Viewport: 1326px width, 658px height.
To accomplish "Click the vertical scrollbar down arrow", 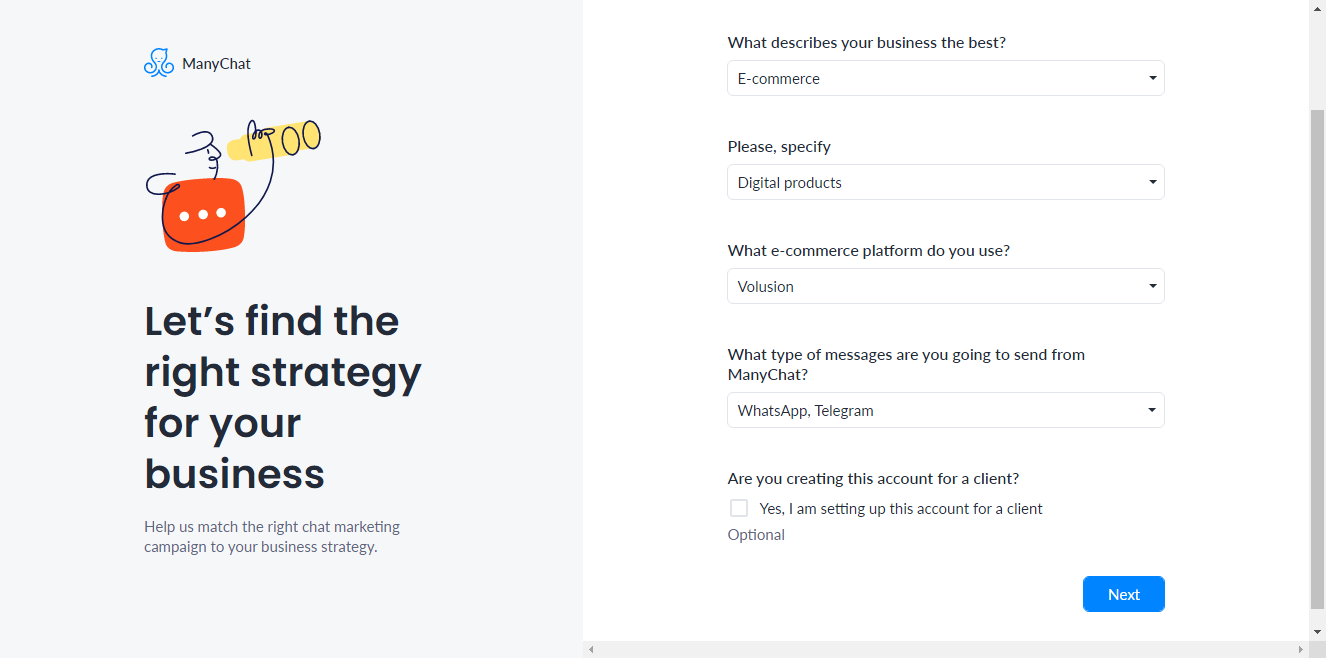I will (1317, 632).
